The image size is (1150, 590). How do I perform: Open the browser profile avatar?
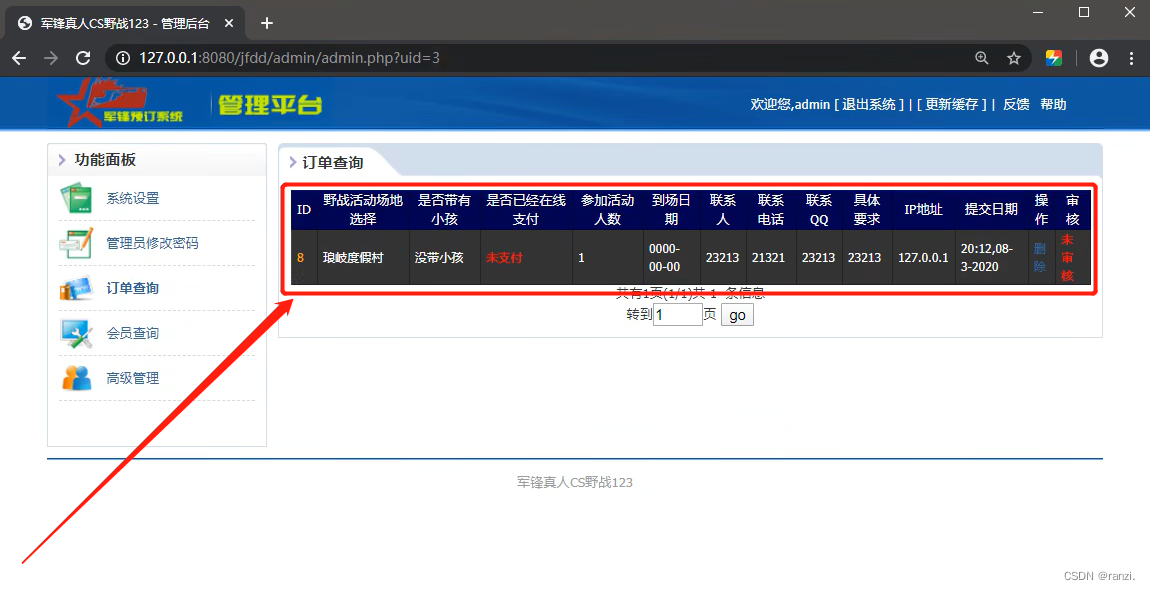click(x=1099, y=58)
